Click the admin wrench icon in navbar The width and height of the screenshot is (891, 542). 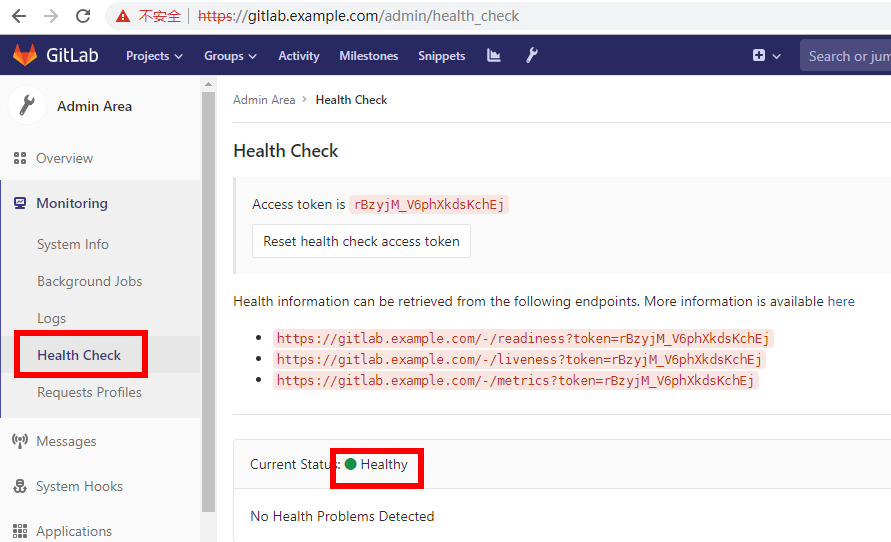531,55
